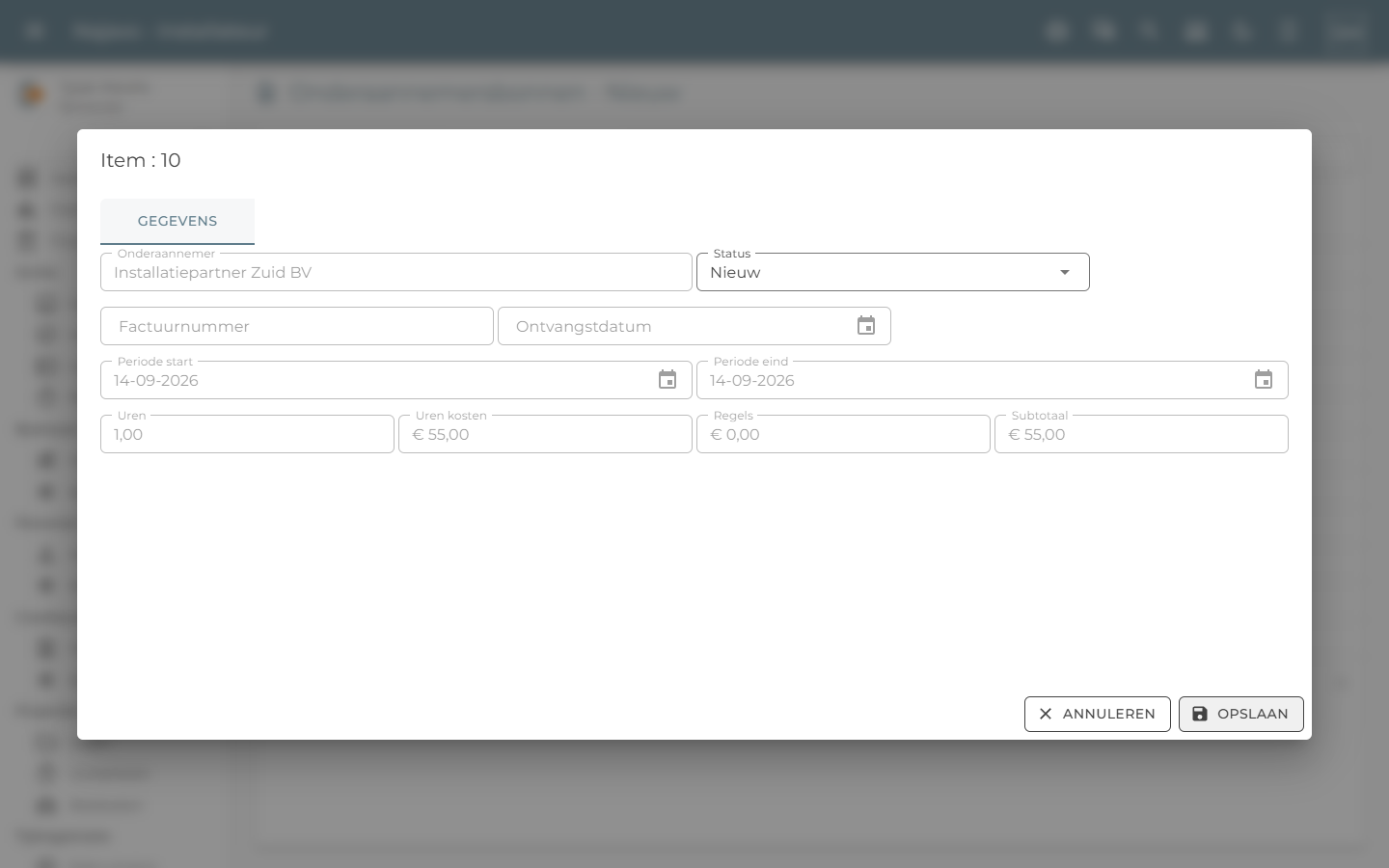Open the Periode eind calendar icon
Viewport: 1389px width, 868px height.
coord(1264,380)
